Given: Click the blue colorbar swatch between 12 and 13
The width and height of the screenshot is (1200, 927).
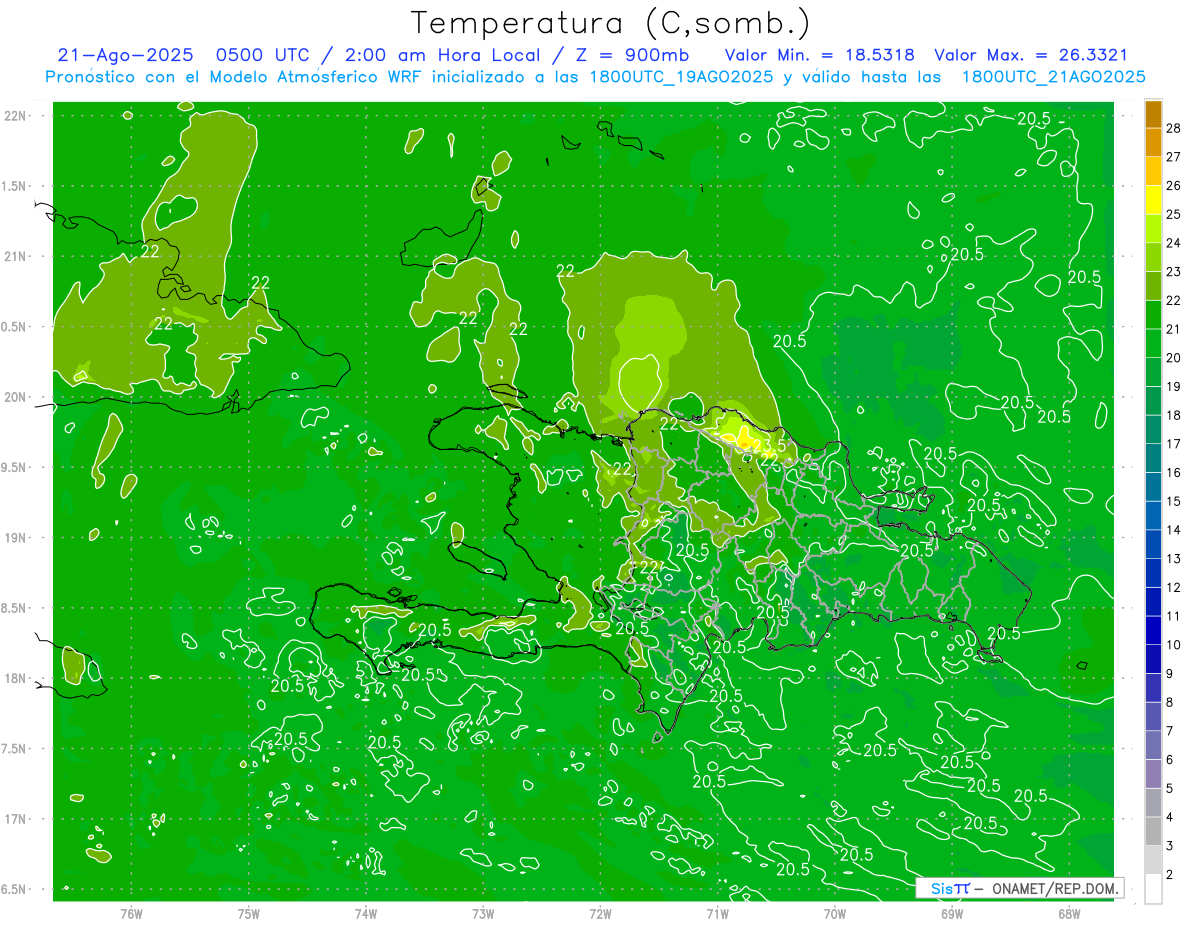Looking at the screenshot, I should [1153, 573].
